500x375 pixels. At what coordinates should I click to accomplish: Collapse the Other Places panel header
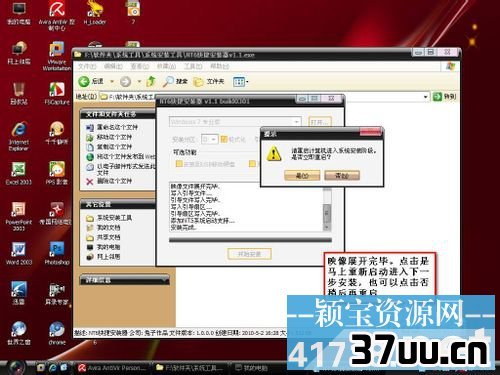(x=117, y=204)
